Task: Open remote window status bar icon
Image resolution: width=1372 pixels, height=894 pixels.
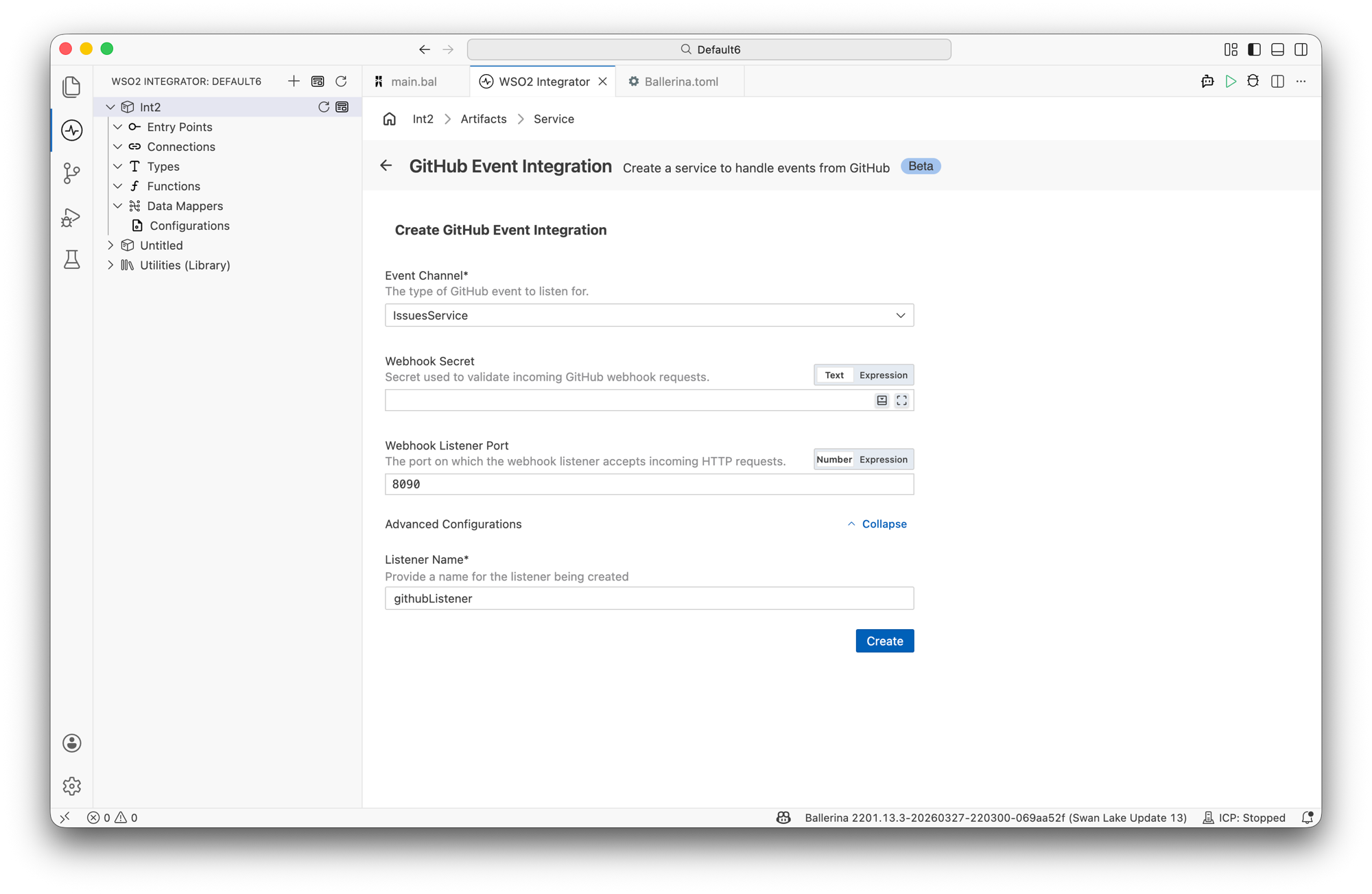Action: pyautogui.click(x=65, y=818)
